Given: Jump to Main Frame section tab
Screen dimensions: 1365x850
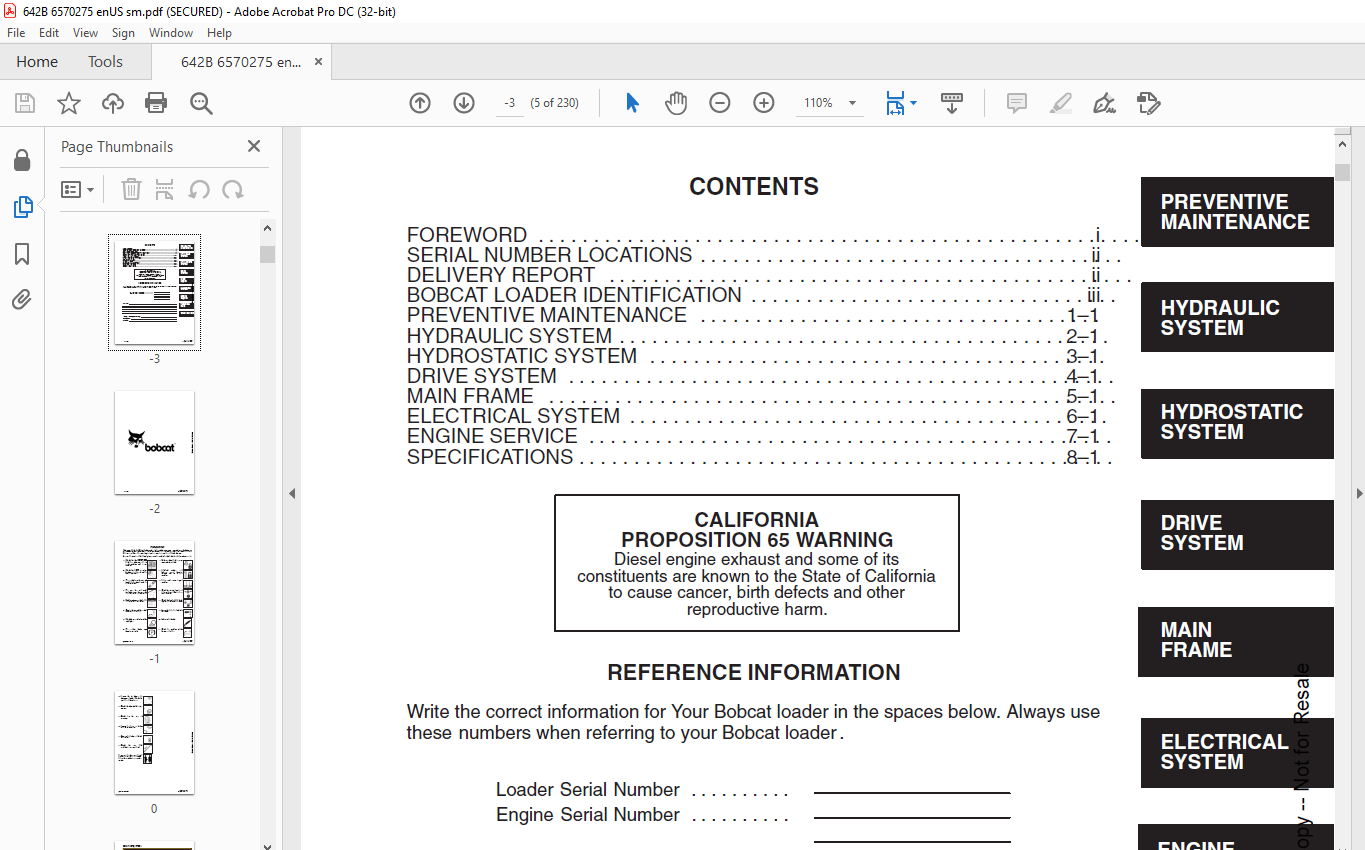Looking at the screenshot, I should (1236, 641).
